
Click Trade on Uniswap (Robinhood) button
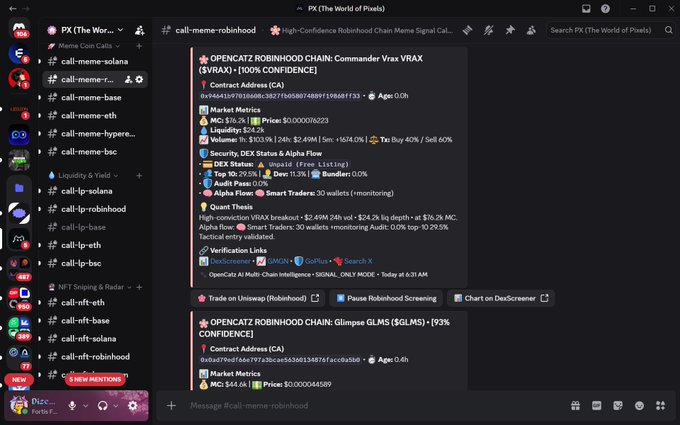pos(258,298)
